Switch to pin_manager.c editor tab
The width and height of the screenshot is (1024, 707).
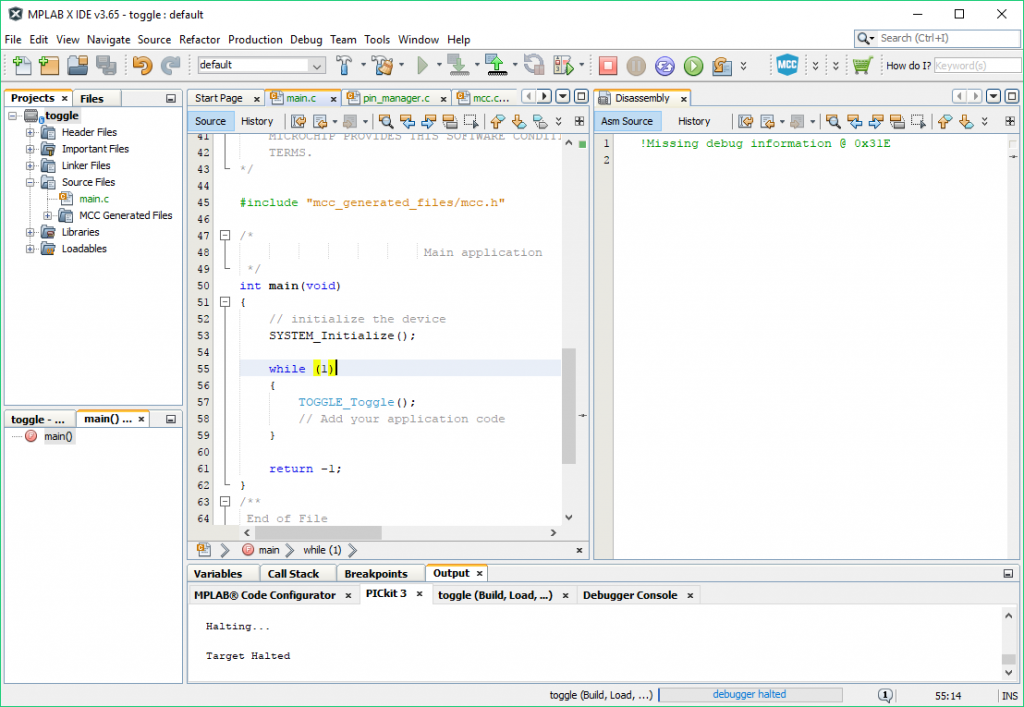[x=396, y=99]
